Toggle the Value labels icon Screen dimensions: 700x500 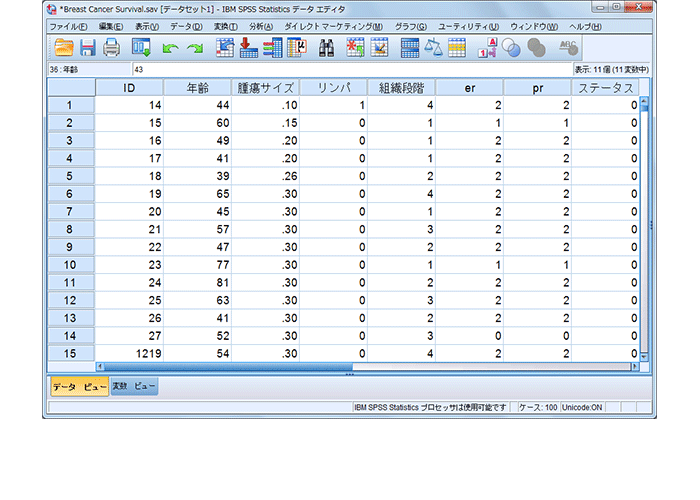coord(487,47)
